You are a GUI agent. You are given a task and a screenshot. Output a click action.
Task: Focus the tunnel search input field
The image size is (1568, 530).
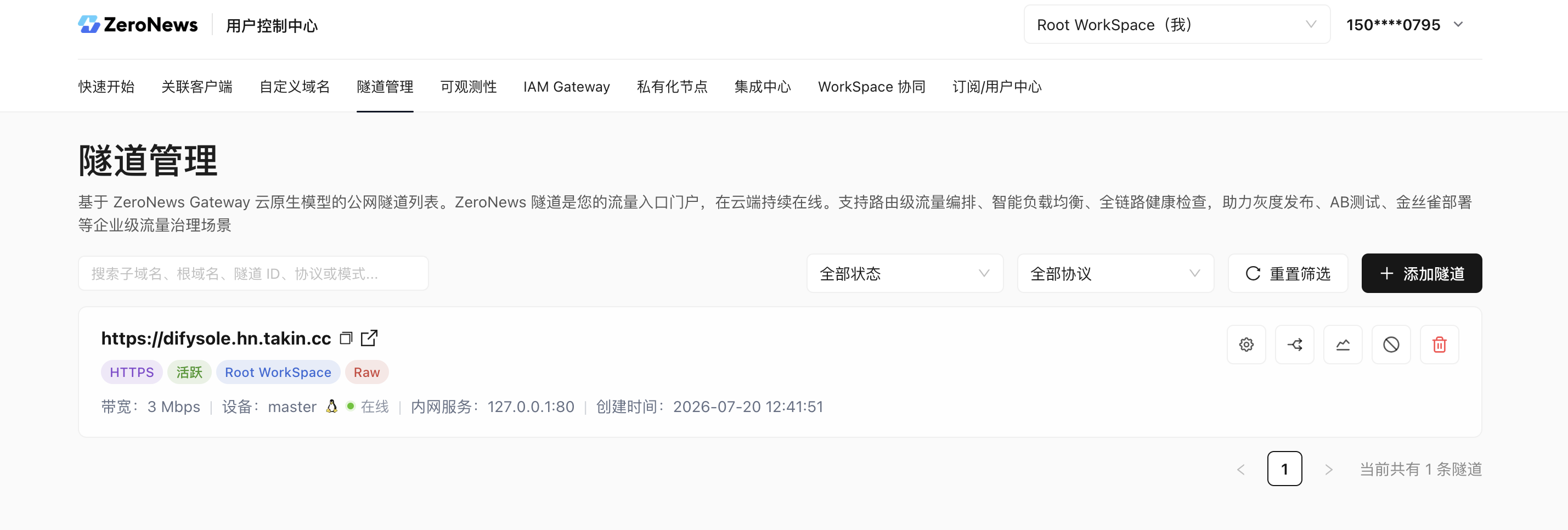click(253, 273)
